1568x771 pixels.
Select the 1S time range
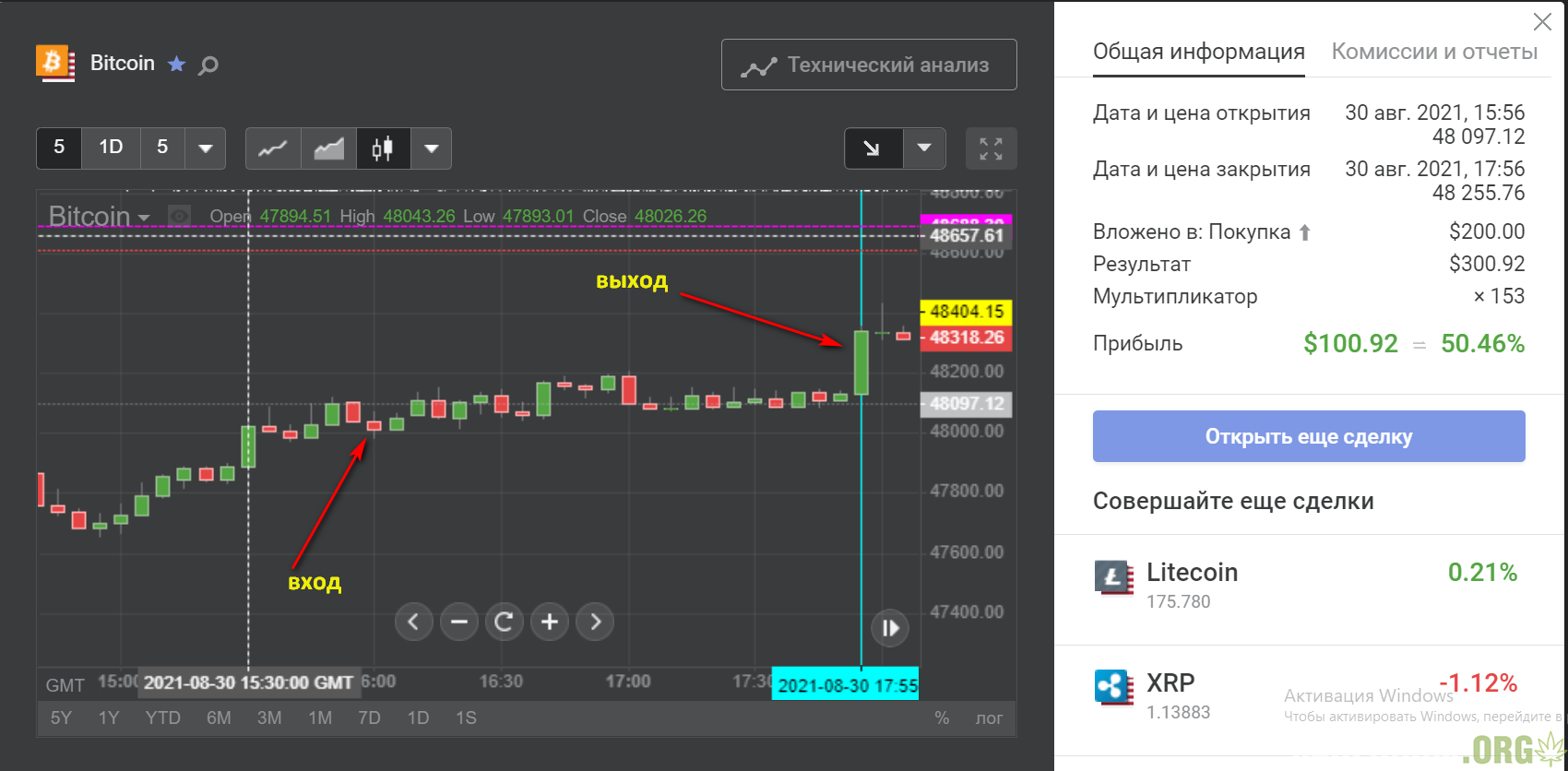pos(466,718)
